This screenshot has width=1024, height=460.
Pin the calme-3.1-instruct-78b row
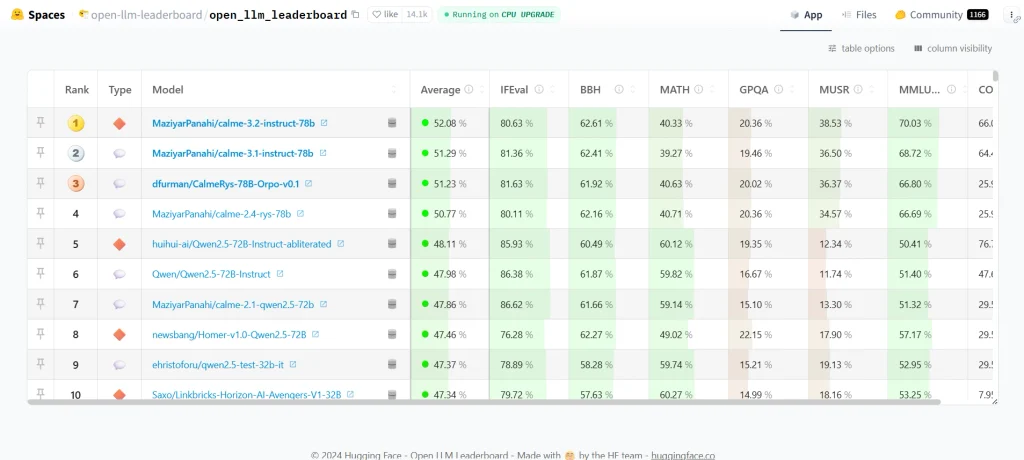coord(40,153)
